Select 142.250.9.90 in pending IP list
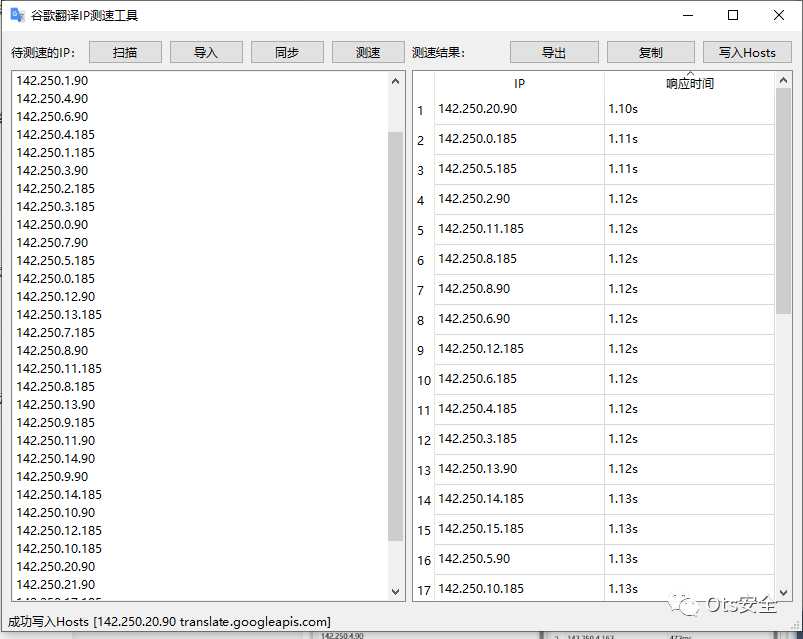 pyautogui.click(x=52, y=477)
